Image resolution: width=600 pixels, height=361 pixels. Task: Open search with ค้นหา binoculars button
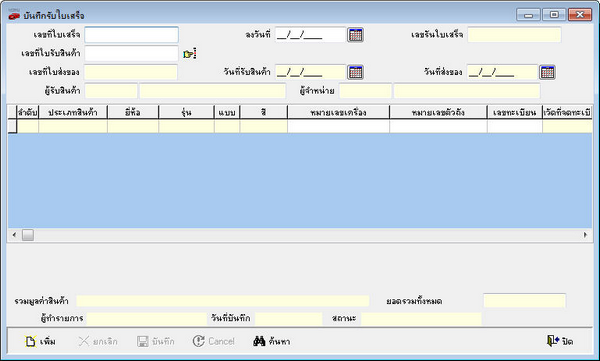tap(272, 341)
